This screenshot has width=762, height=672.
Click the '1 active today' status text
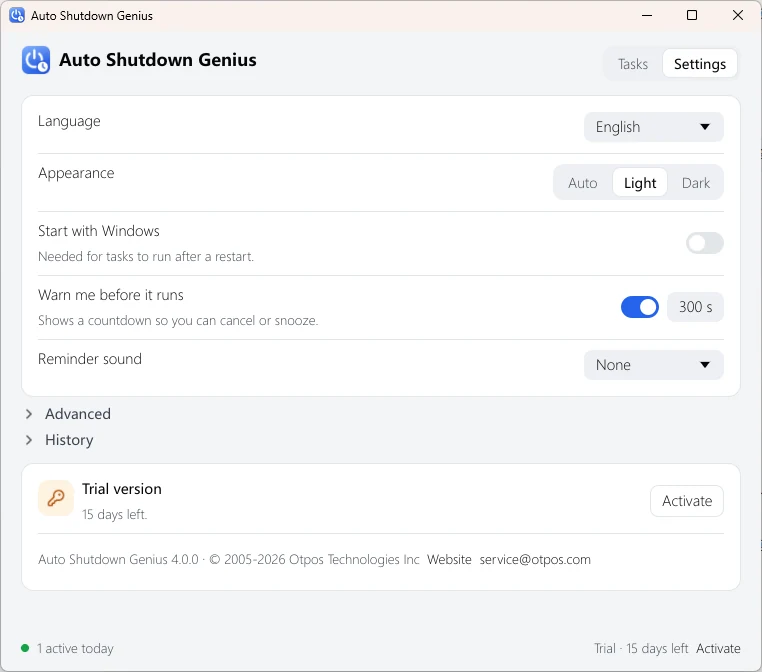click(x=75, y=648)
